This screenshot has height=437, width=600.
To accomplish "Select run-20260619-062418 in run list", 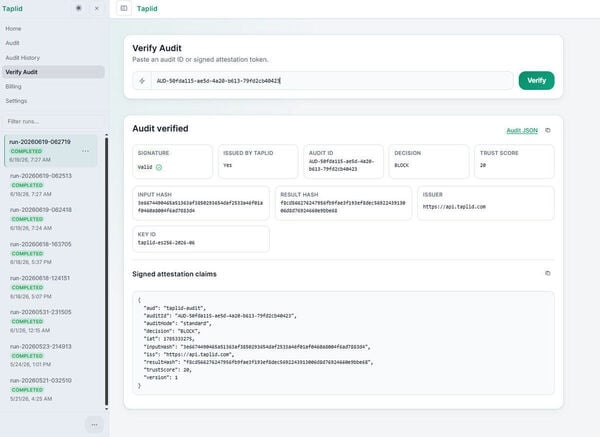I will (x=50, y=219).
